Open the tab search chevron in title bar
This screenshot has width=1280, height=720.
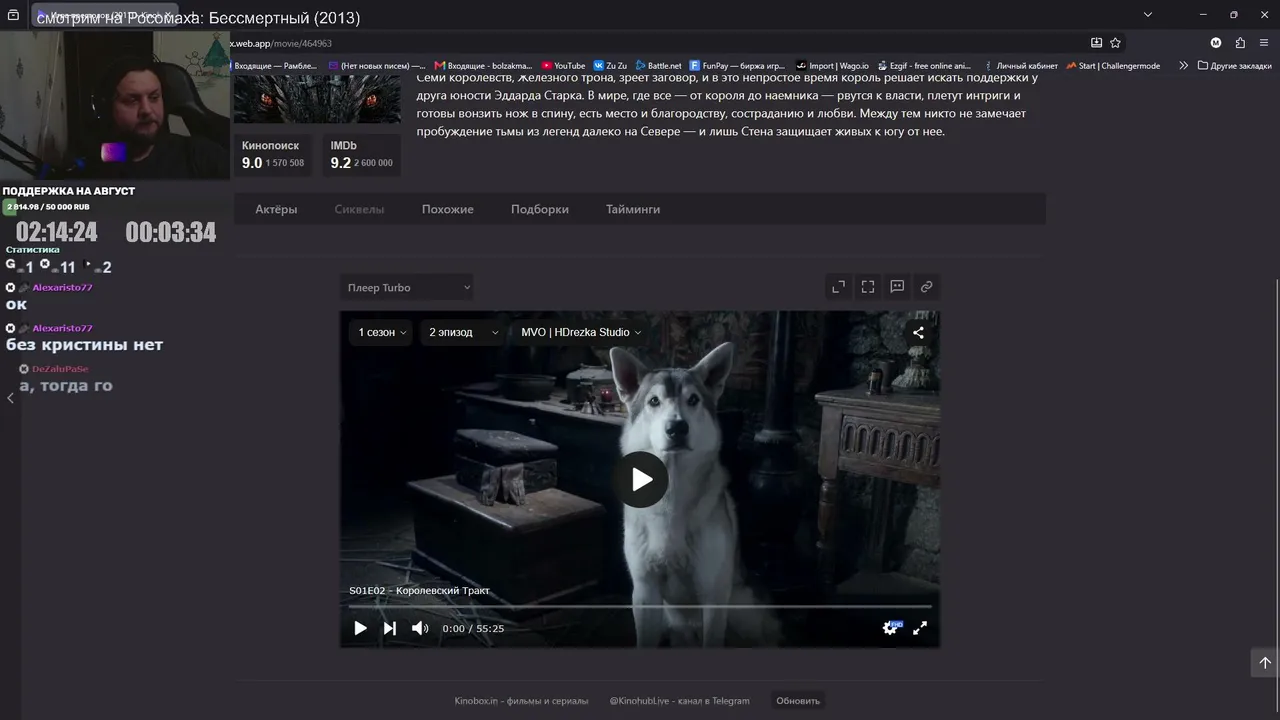(1148, 15)
